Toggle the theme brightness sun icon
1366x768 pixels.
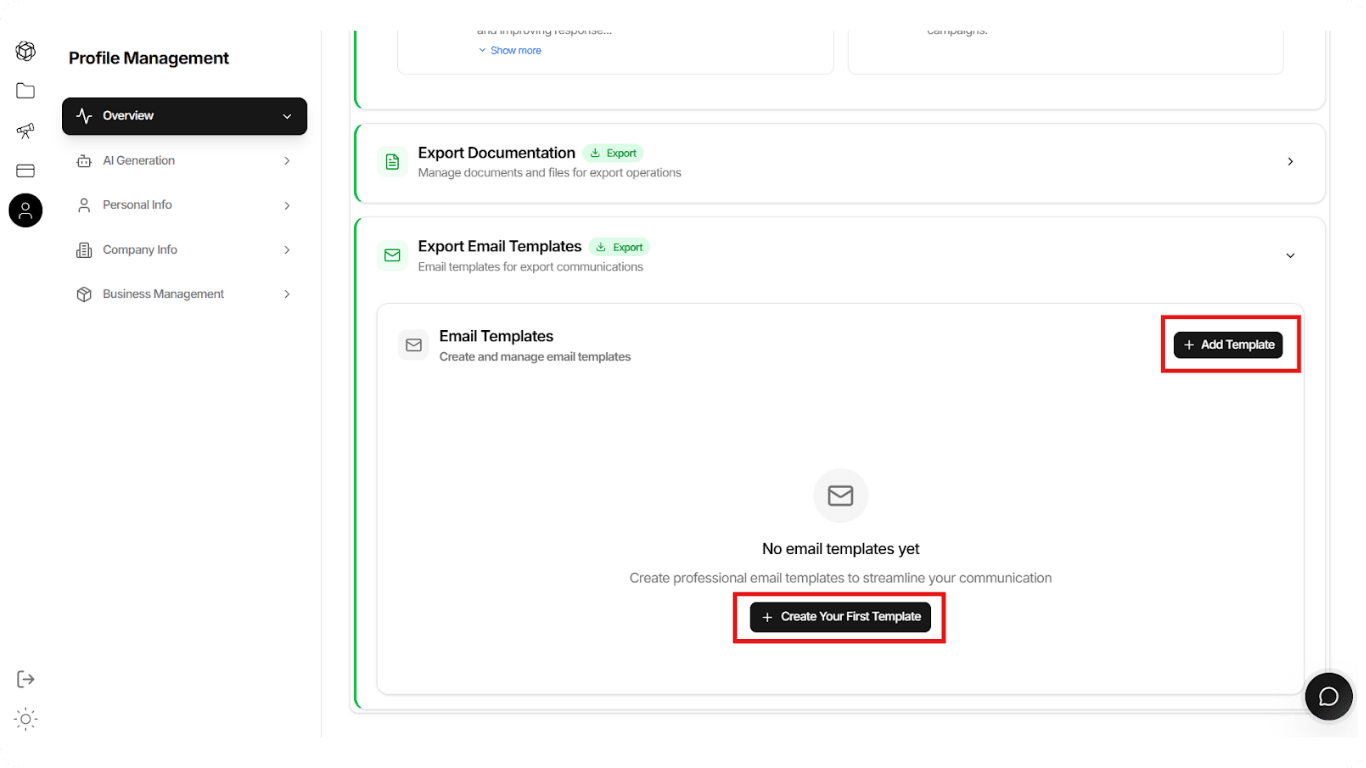(25, 718)
